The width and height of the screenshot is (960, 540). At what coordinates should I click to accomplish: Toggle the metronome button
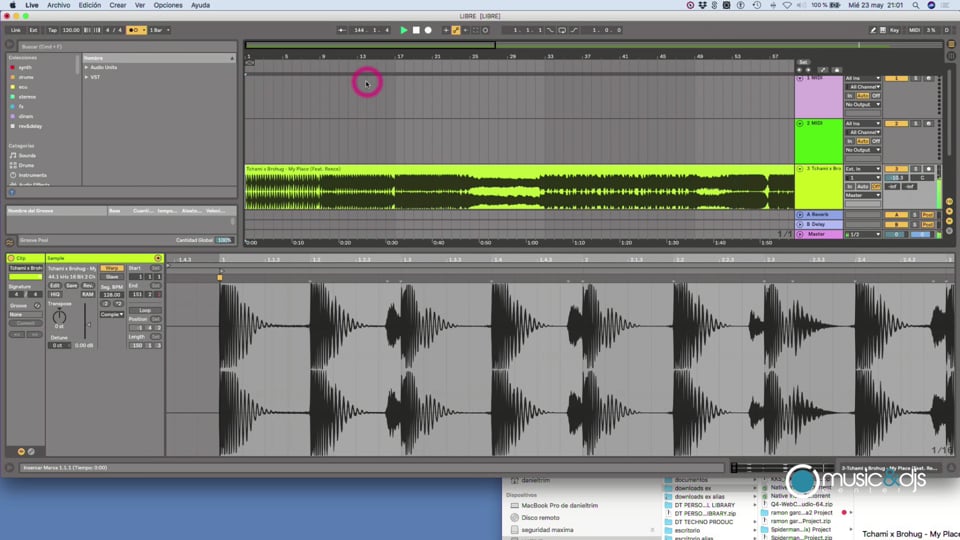(135, 30)
